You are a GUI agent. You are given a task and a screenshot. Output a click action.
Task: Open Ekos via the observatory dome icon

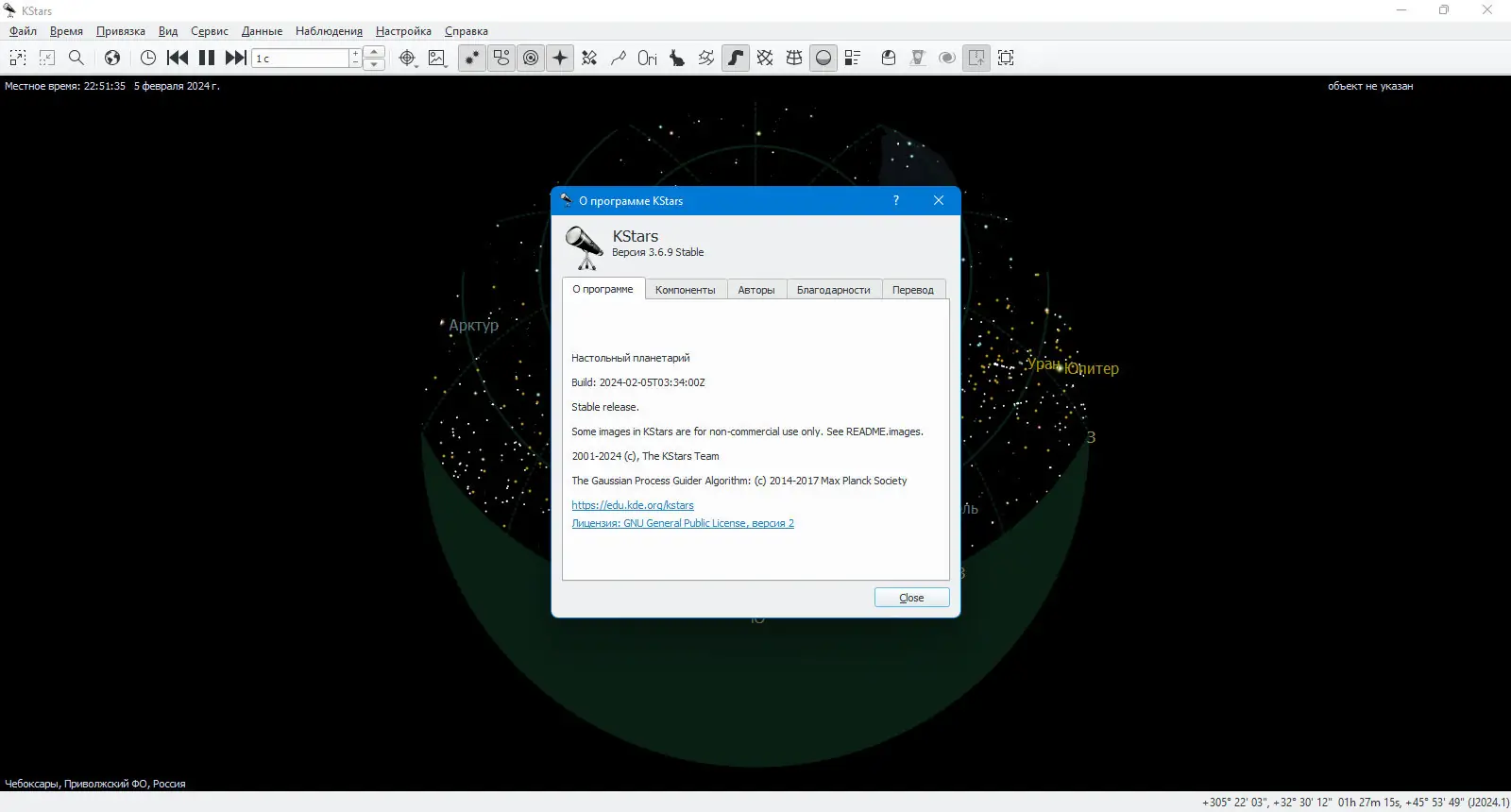(x=889, y=58)
